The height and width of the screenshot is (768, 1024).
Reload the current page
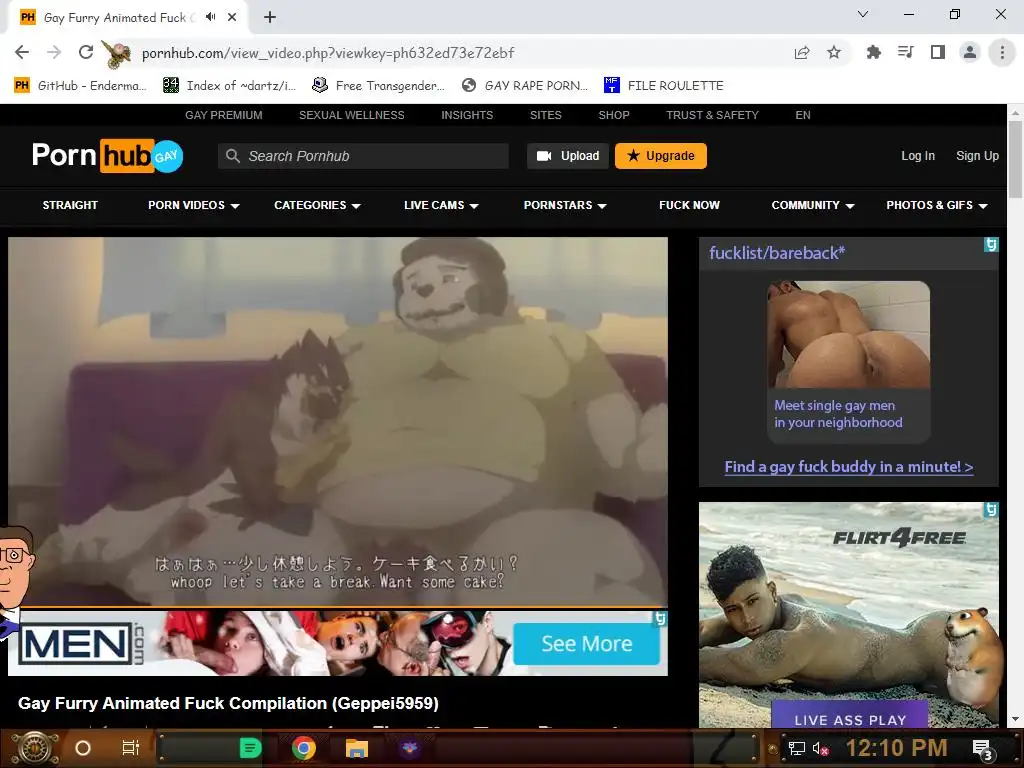[x=86, y=52]
